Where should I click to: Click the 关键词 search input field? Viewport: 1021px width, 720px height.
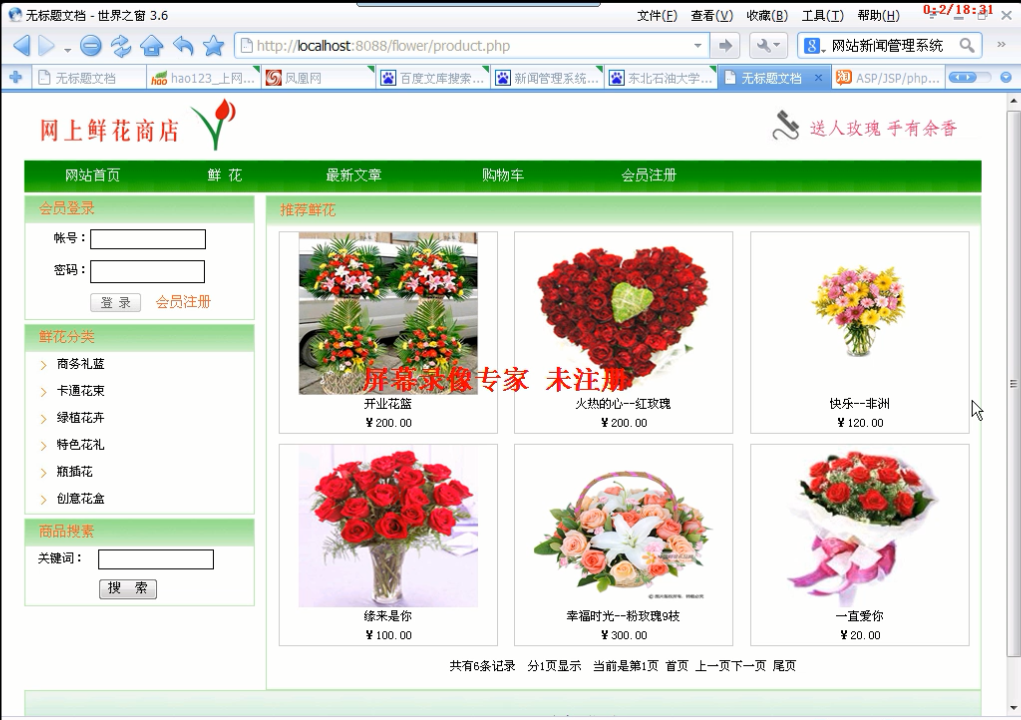tap(156, 559)
